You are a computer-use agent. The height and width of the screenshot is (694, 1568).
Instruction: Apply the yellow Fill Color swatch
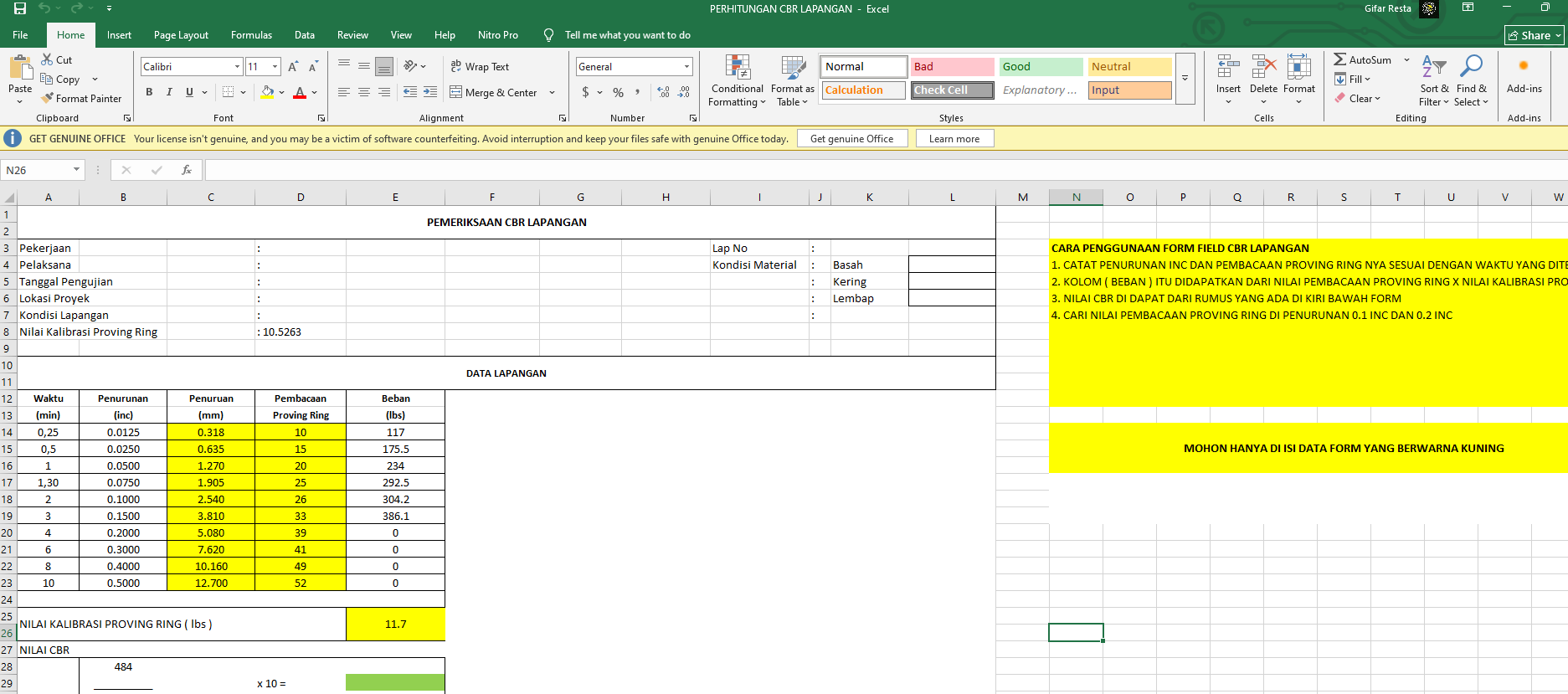(x=267, y=92)
